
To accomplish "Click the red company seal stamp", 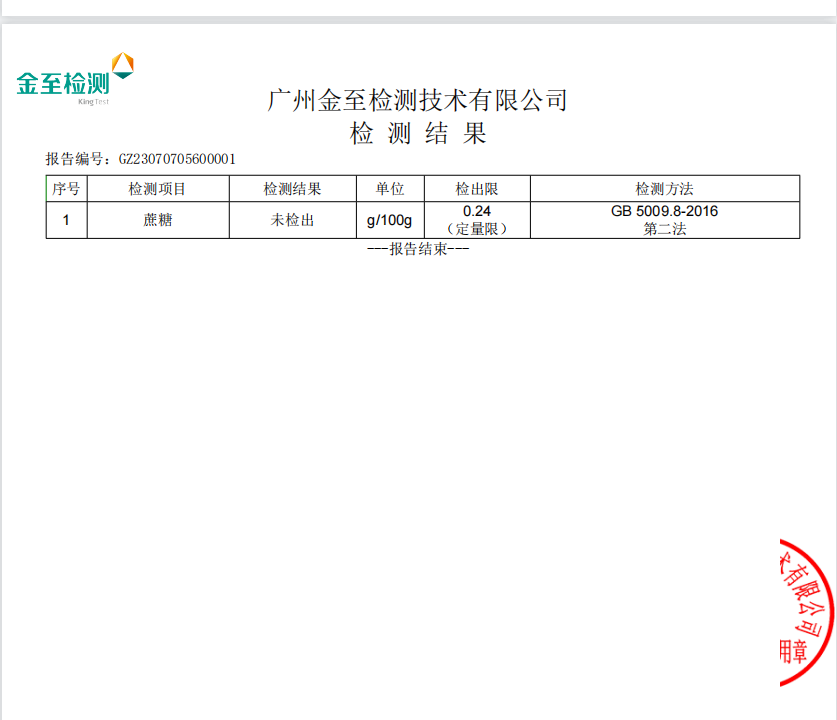I will coord(807,610).
